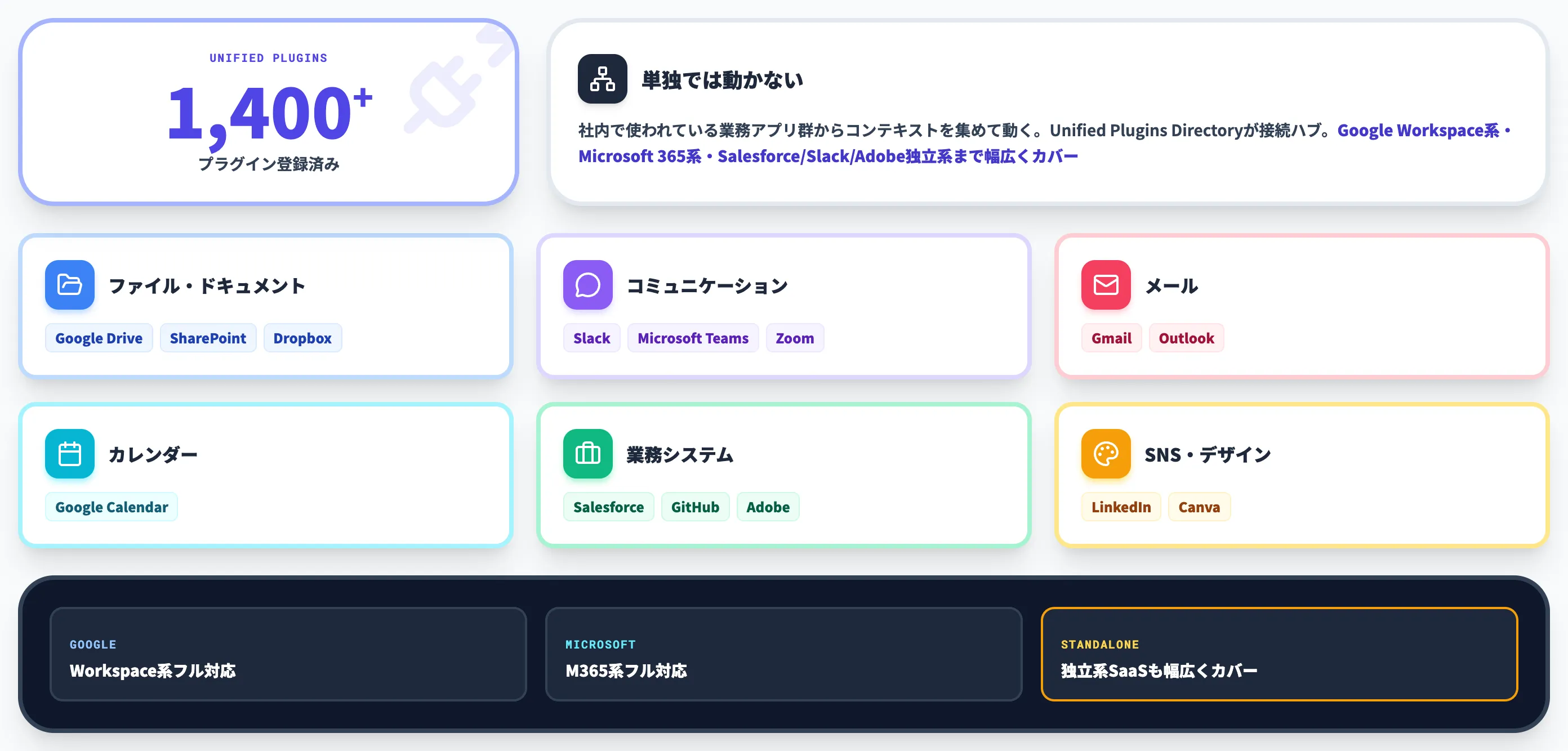Click the green briefcase icon for 業務システム
The height and width of the screenshot is (751, 1568).
587,453
